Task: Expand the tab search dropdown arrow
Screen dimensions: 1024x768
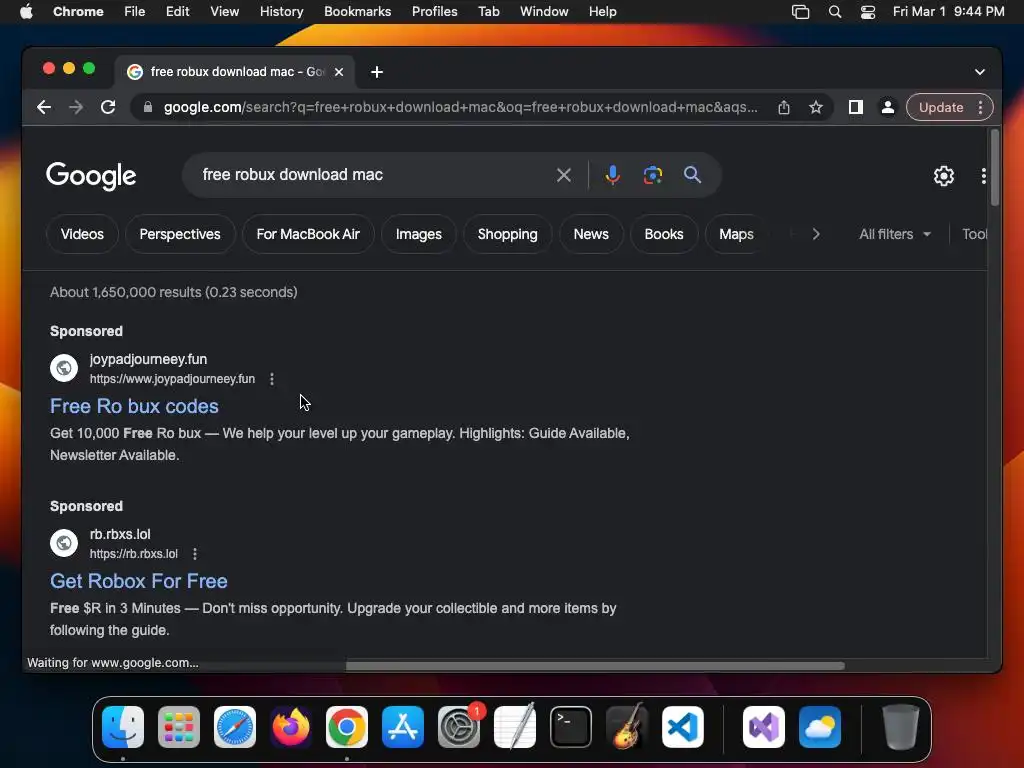Action: coord(980,72)
